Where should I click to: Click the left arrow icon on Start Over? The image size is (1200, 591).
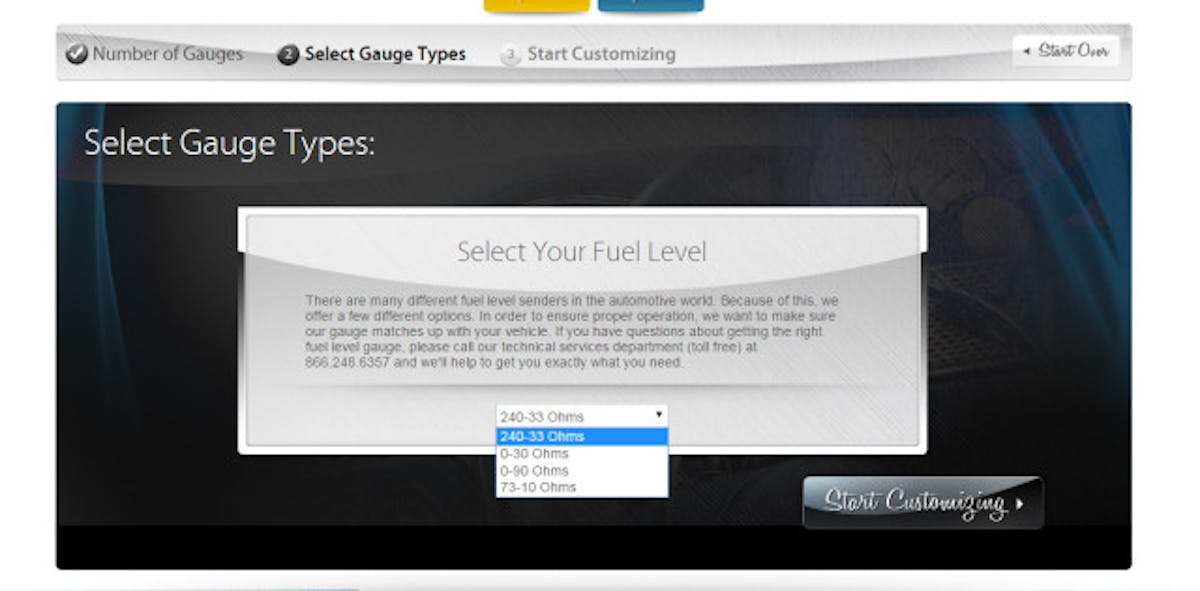click(1026, 51)
